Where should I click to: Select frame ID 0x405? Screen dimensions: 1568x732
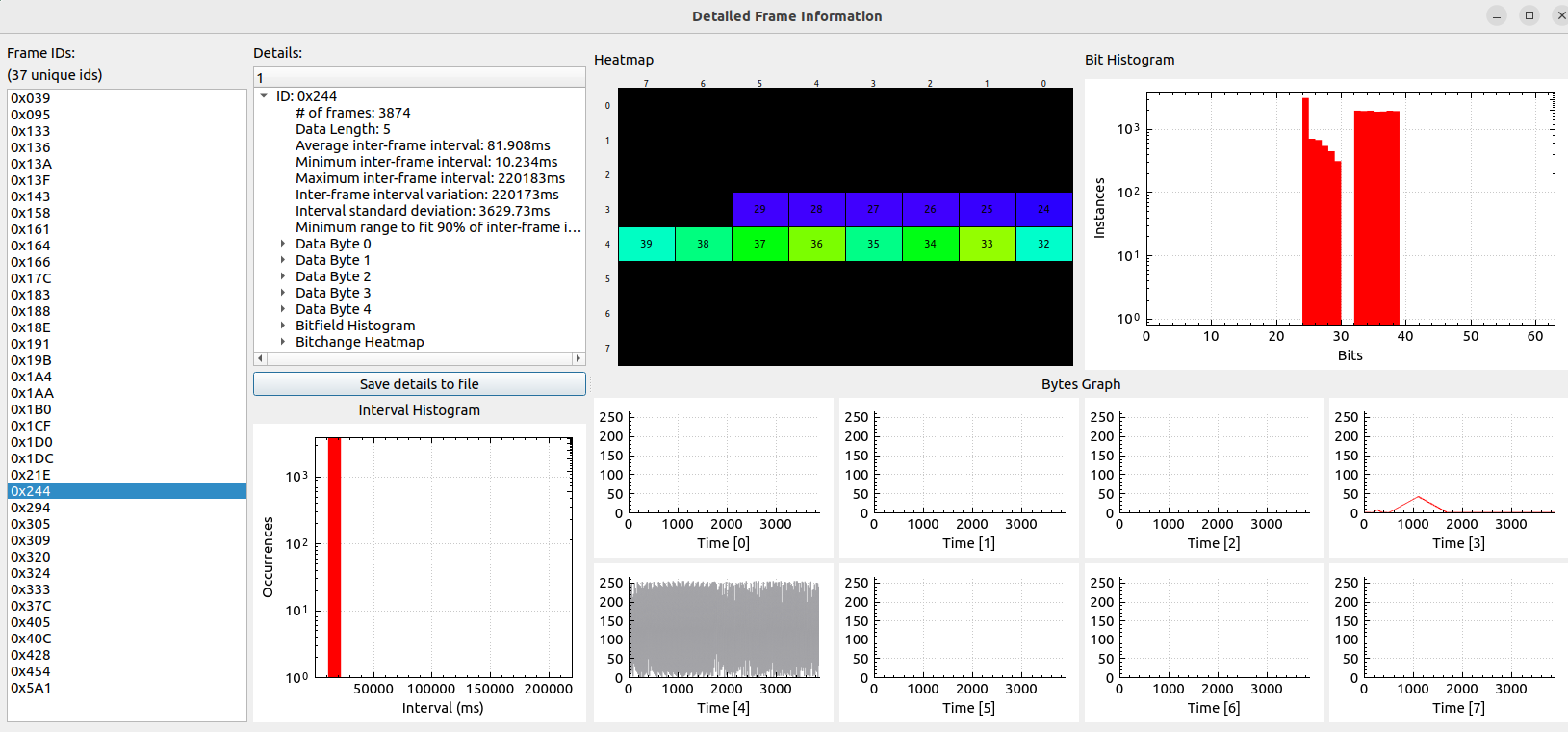(126, 622)
